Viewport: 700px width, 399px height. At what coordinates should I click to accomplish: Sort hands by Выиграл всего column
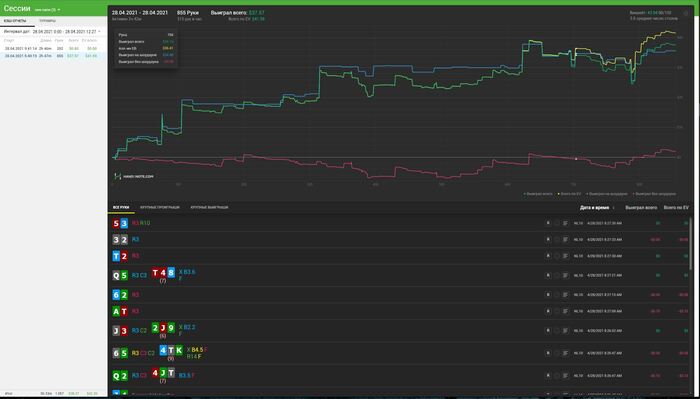click(641, 208)
